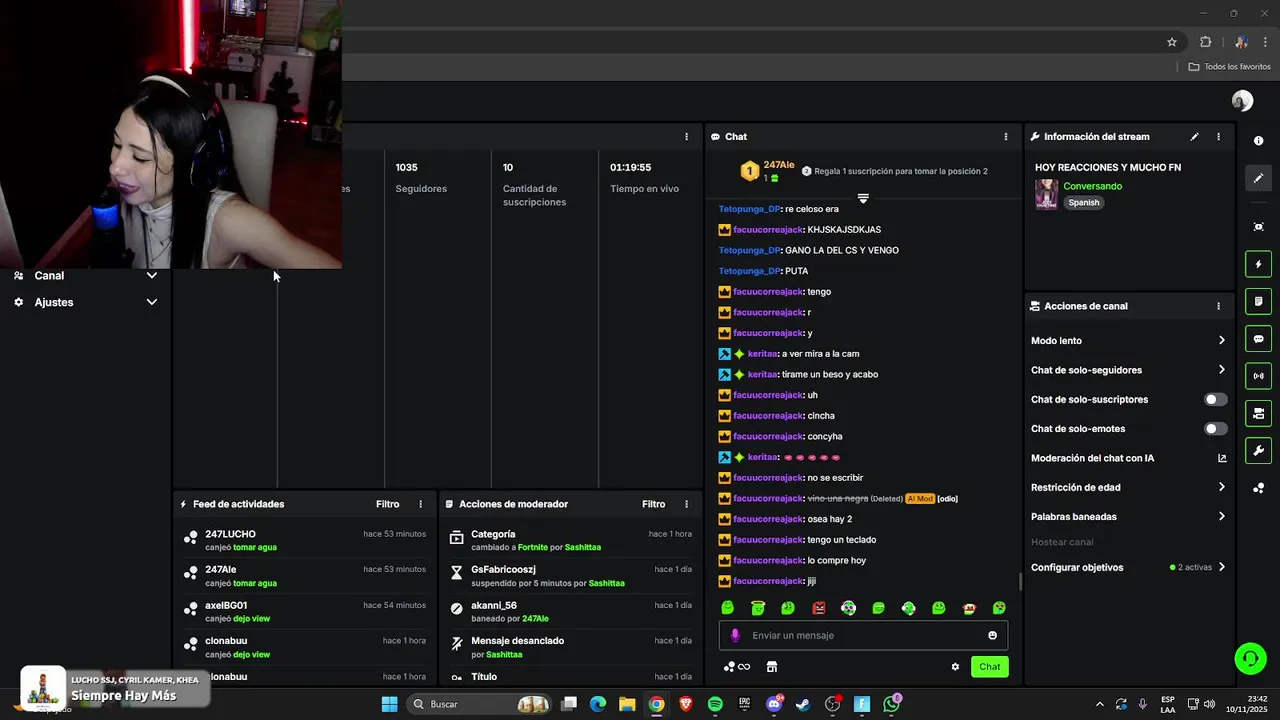The width and height of the screenshot is (1280, 720).
Task: Open the green headset support button
Action: [1249, 658]
